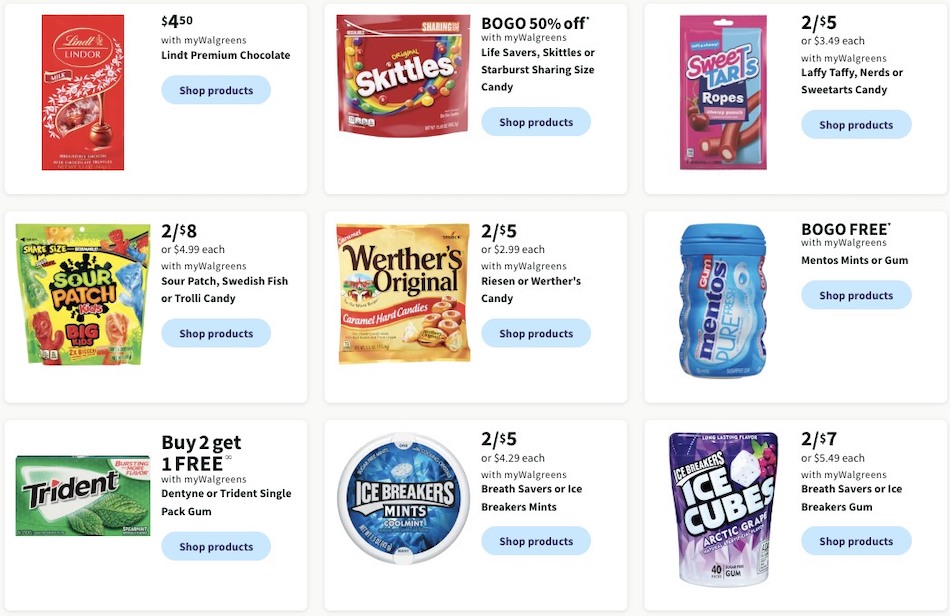
Task: Select the Werther's Original caramel candies image
Action: point(403,292)
